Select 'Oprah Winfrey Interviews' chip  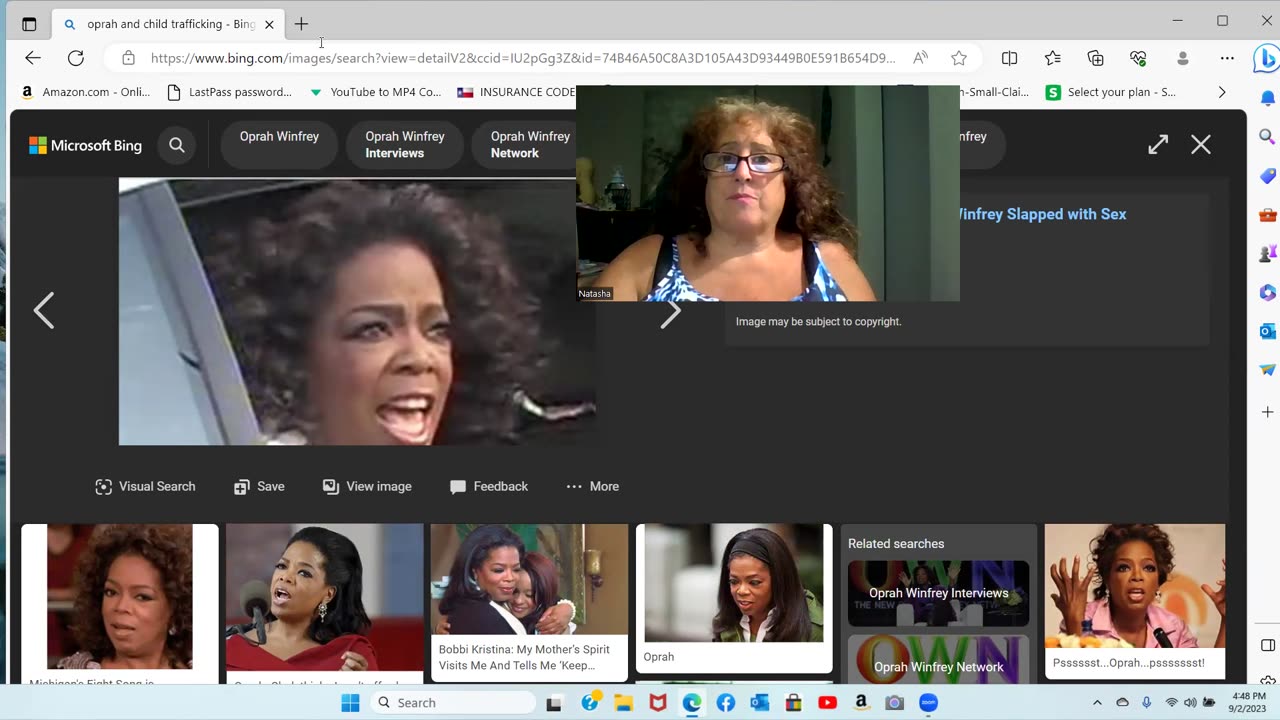click(x=404, y=144)
